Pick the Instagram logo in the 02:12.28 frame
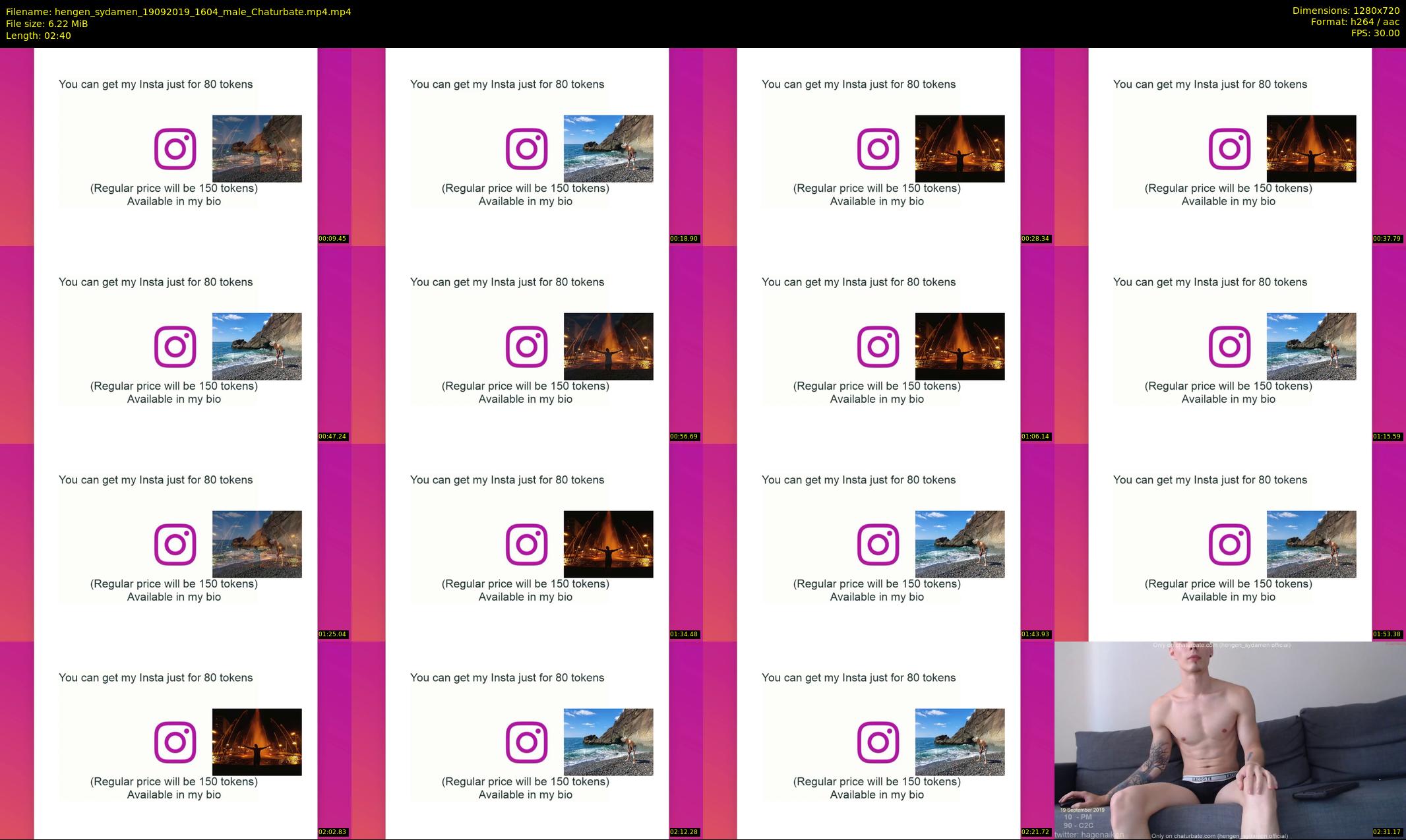The width and height of the screenshot is (1406, 840). click(526, 742)
